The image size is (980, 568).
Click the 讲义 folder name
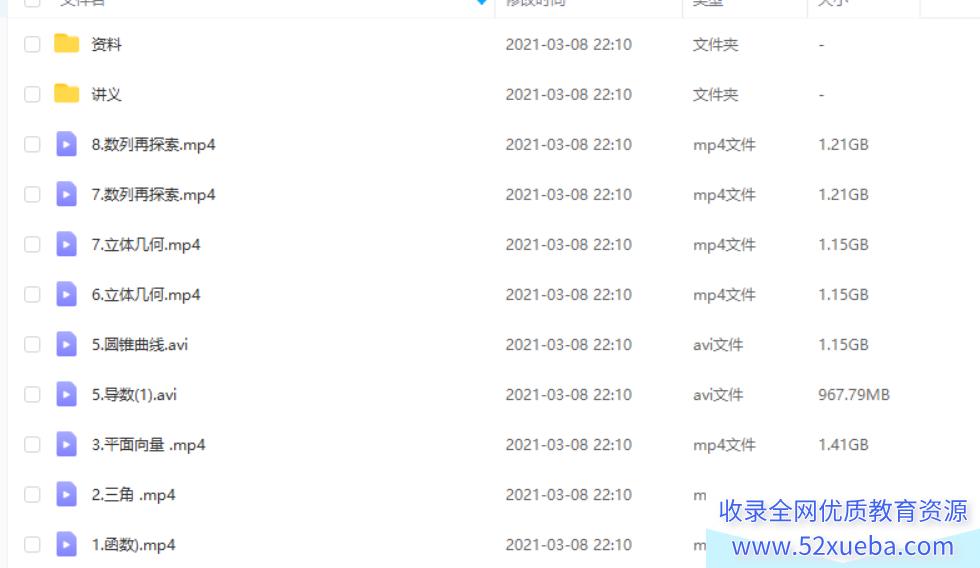[106, 94]
